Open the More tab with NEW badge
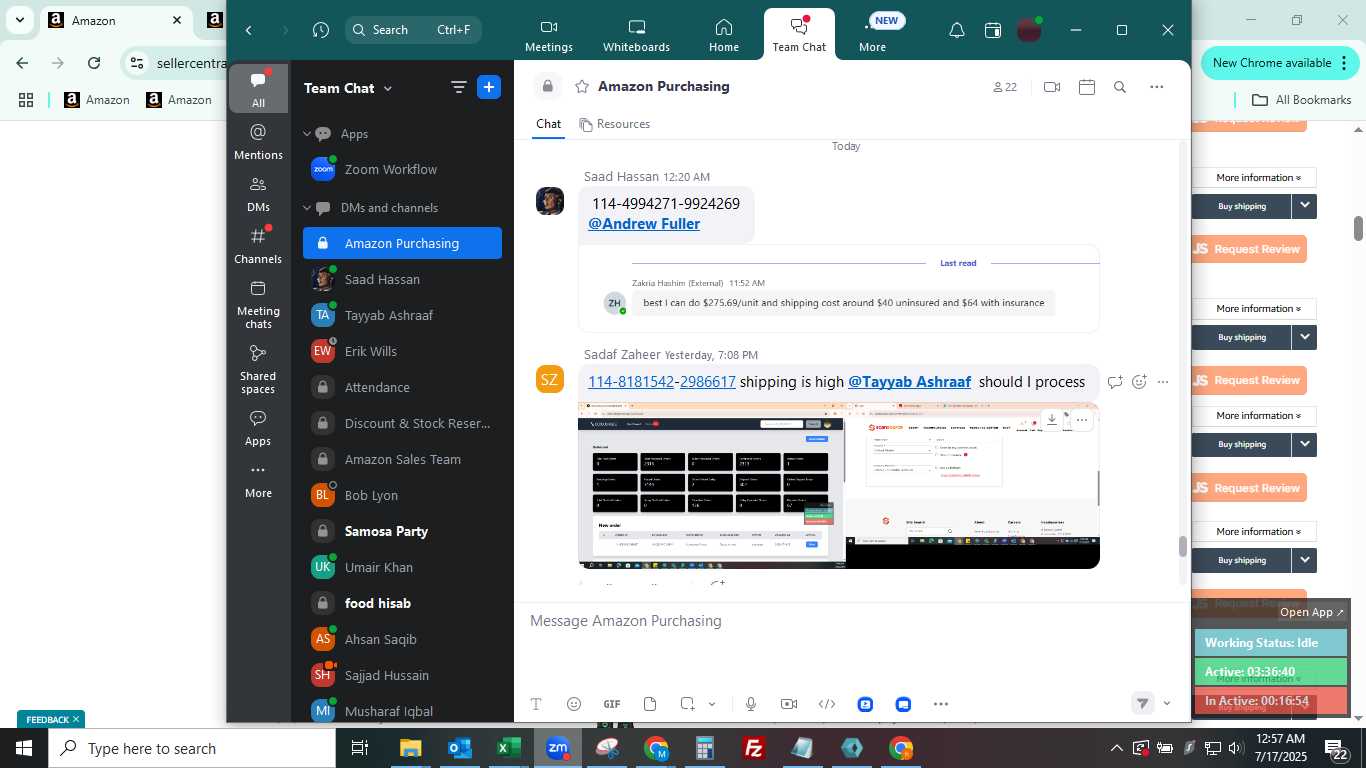This screenshot has width=1366, height=768. [872, 35]
